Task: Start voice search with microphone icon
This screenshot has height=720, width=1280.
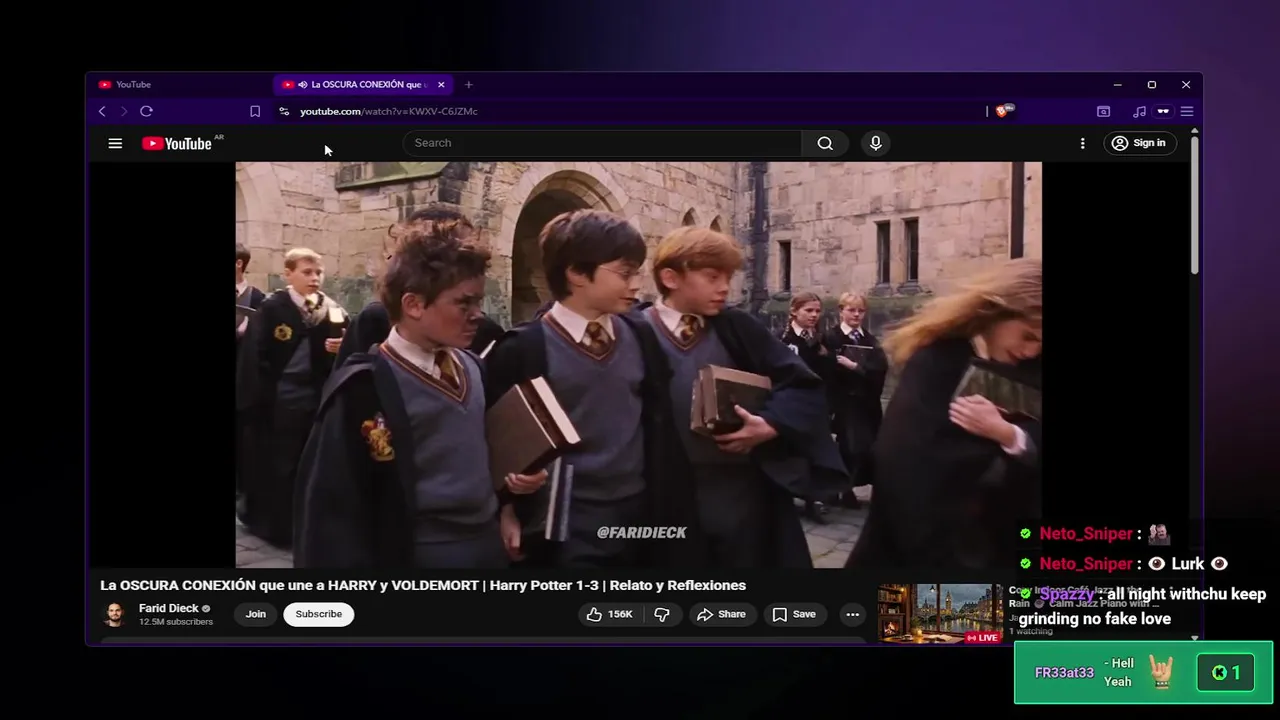Action: pyautogui.click(x=876, y=143)
